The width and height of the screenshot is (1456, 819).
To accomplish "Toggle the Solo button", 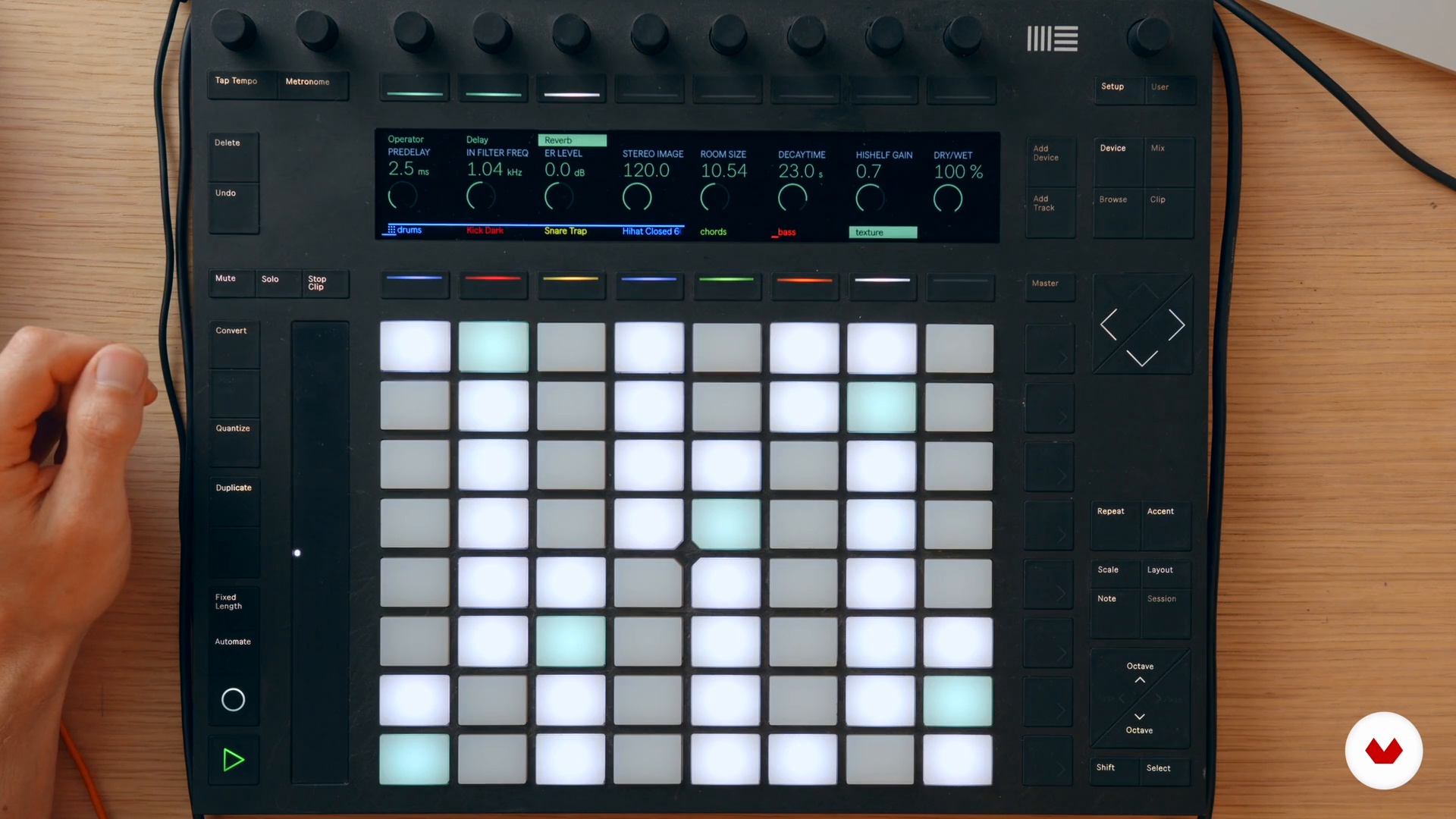I will 278,283.
